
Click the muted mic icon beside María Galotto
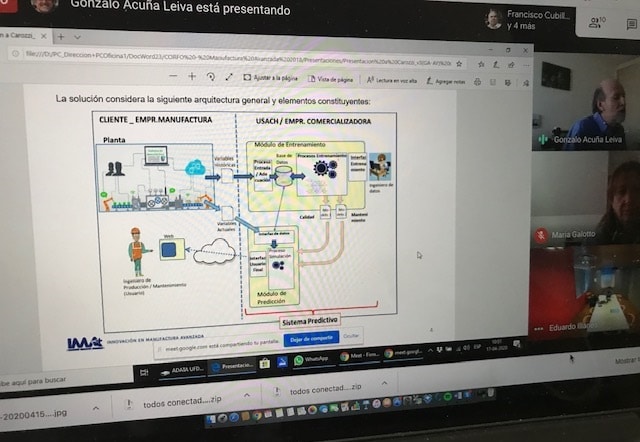(542, 235)
